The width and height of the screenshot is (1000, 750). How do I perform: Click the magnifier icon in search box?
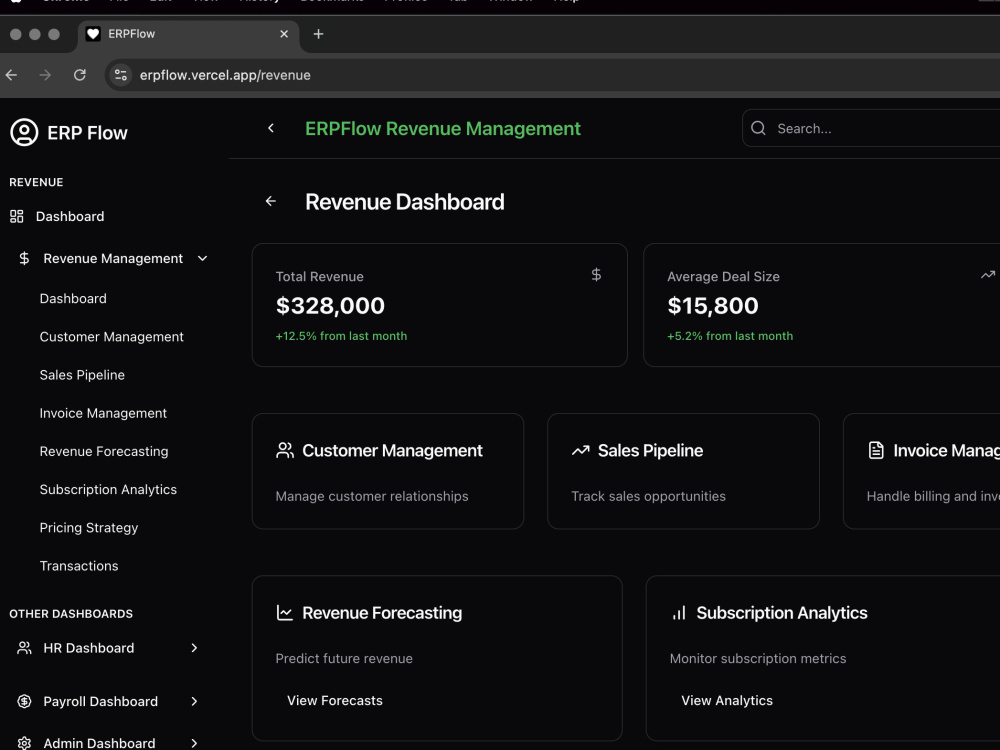tap(758, 128)
